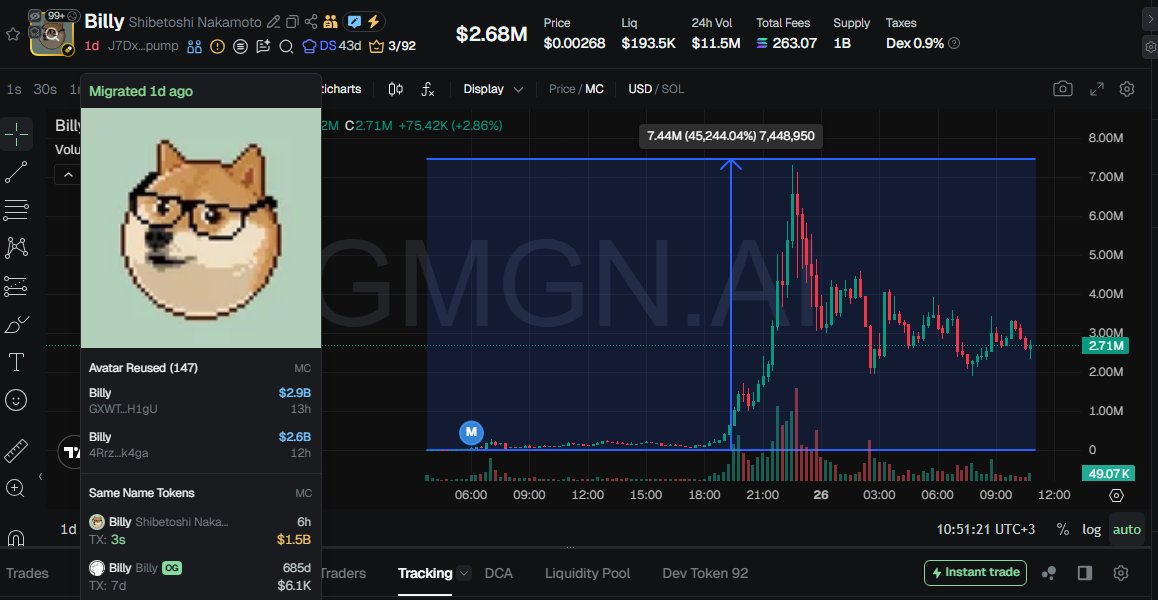1158x600 pixels.
Task: Select the brush drawing tool
Action: (16, 324)
